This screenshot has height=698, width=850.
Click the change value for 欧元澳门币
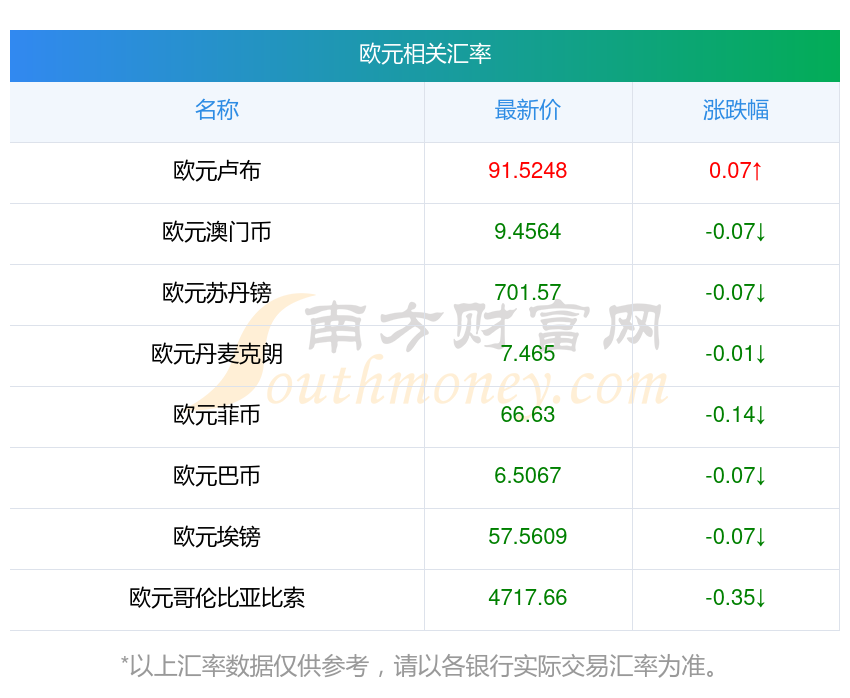pos(736,232)
